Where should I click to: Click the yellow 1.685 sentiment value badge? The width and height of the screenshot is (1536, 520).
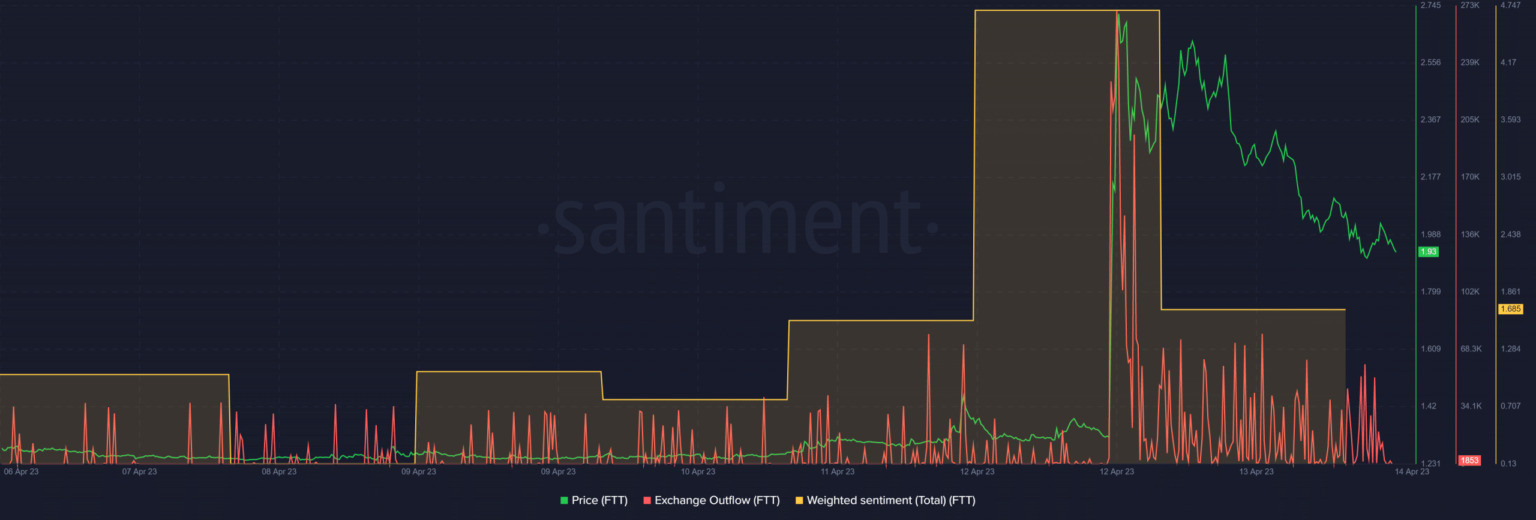1509,309
